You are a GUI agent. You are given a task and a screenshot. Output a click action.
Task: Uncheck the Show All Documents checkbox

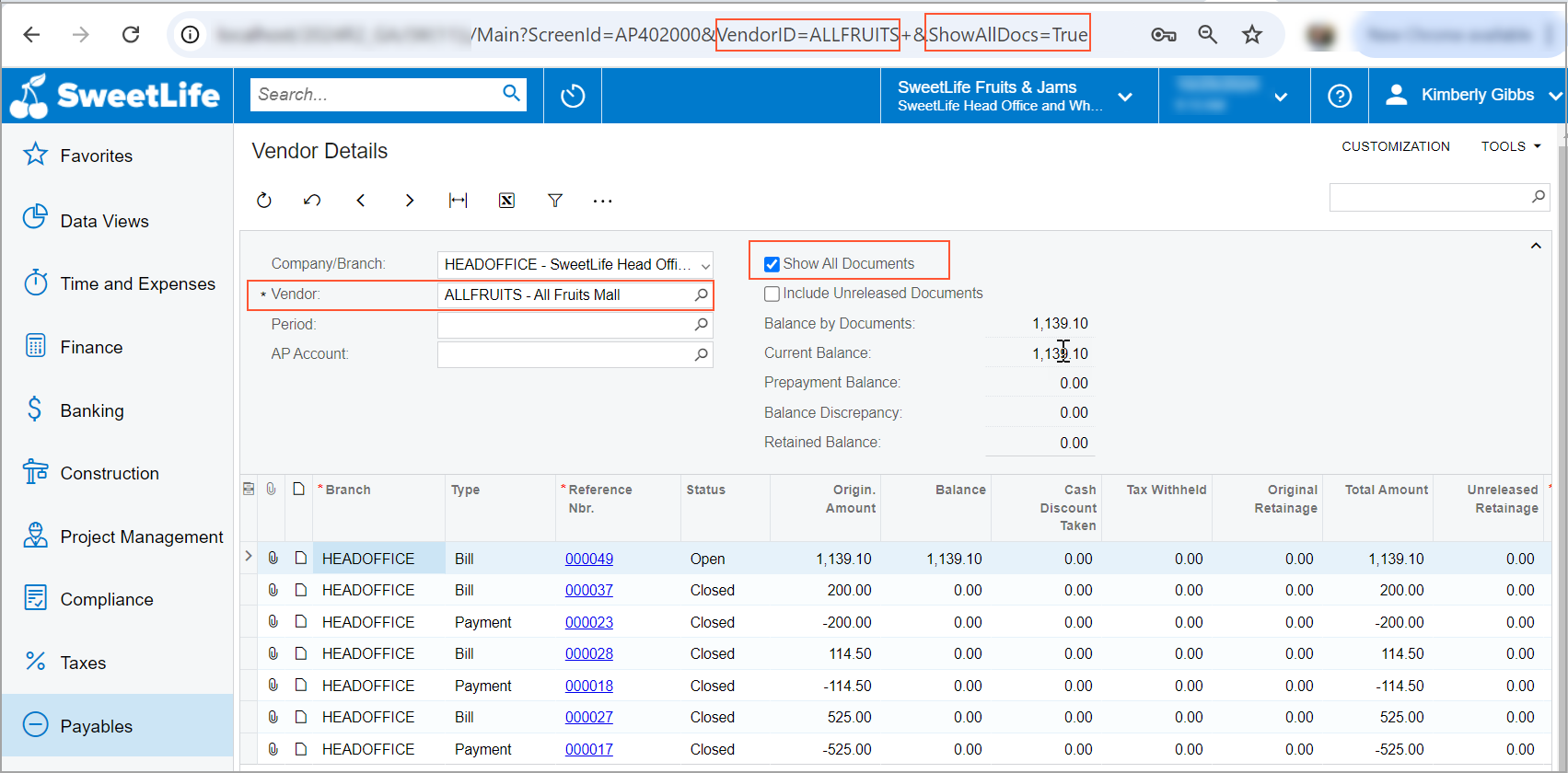[772, 265]
